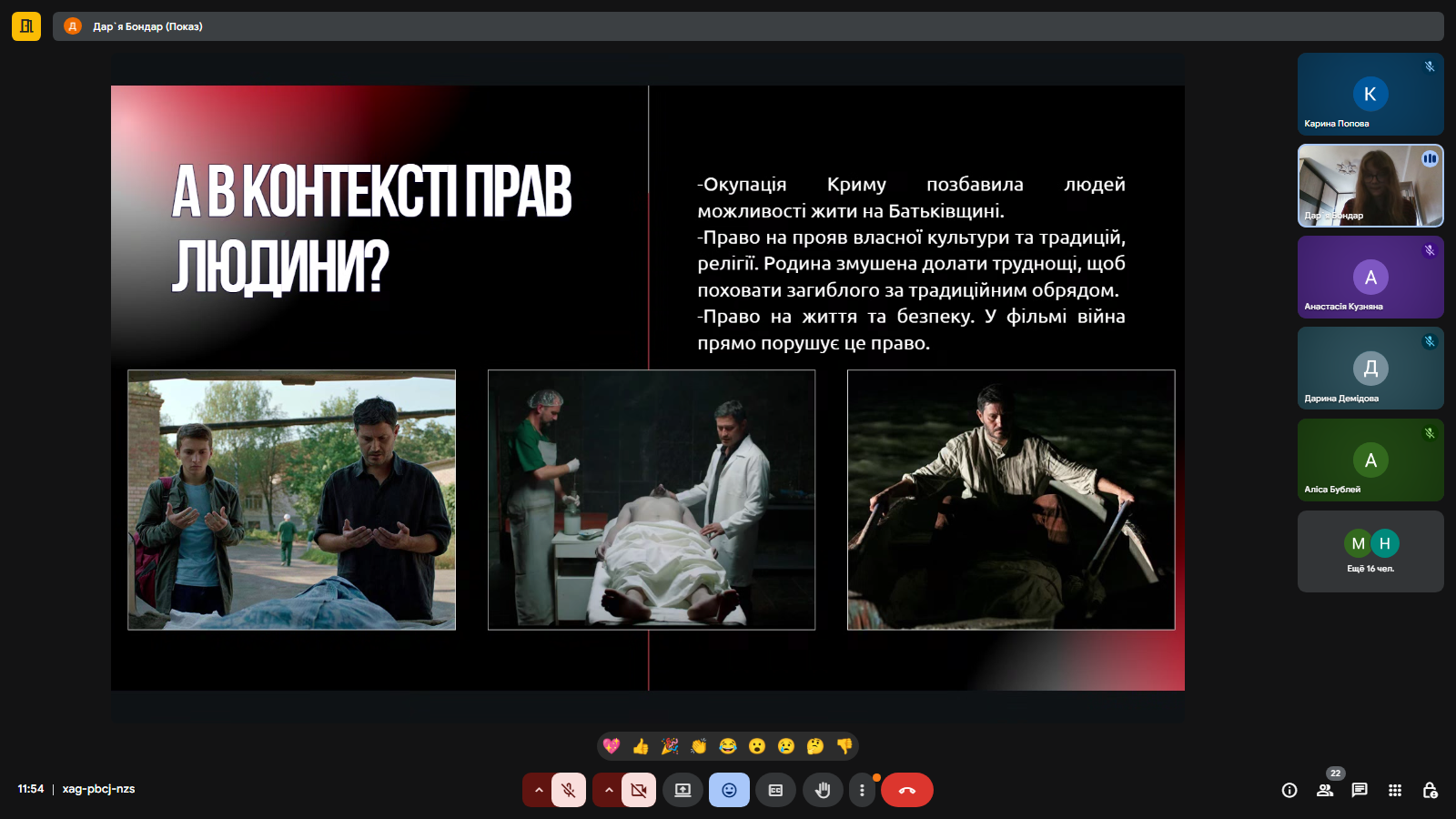The width and height of the screenshot is (1456, 819).
Task: Toggle the camera off button
Action: (x=639, y=790)
